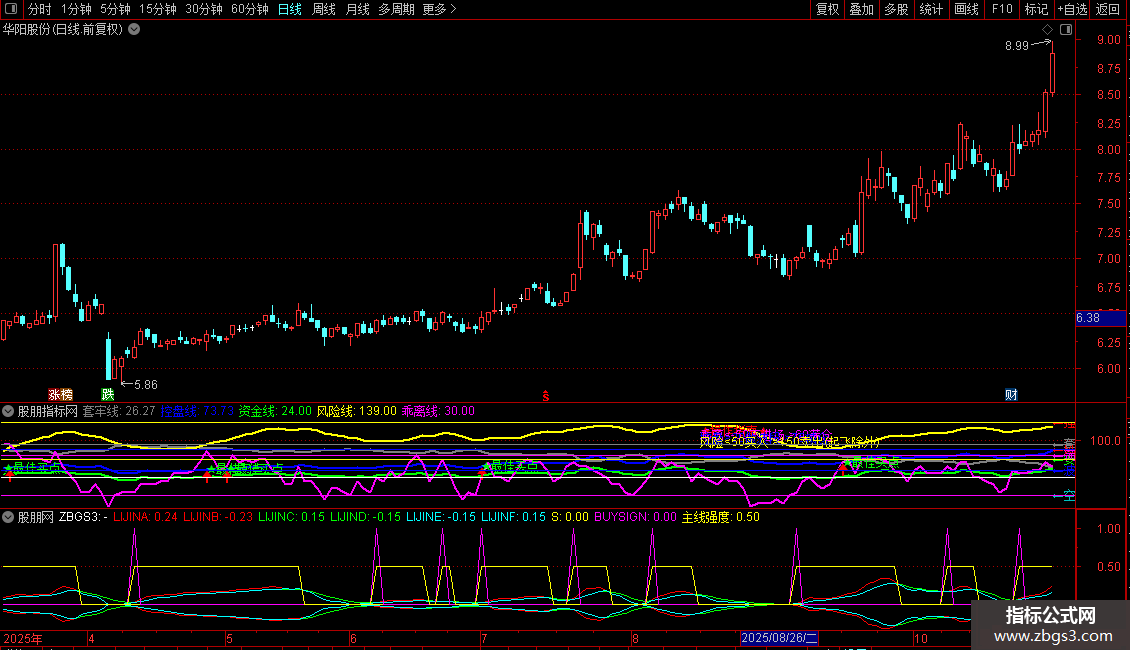Click the diamond marker icon near 8.99
1130x650 pixels.
[x=1047, y=30]
